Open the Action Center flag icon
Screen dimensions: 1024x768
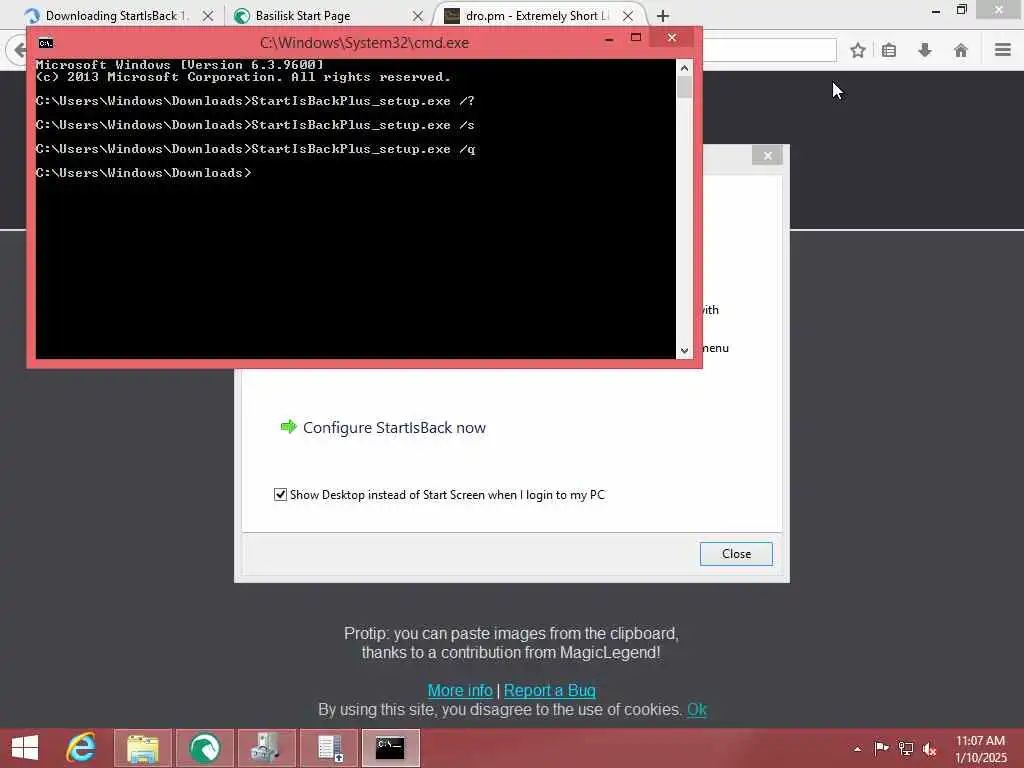coord(881,748)
